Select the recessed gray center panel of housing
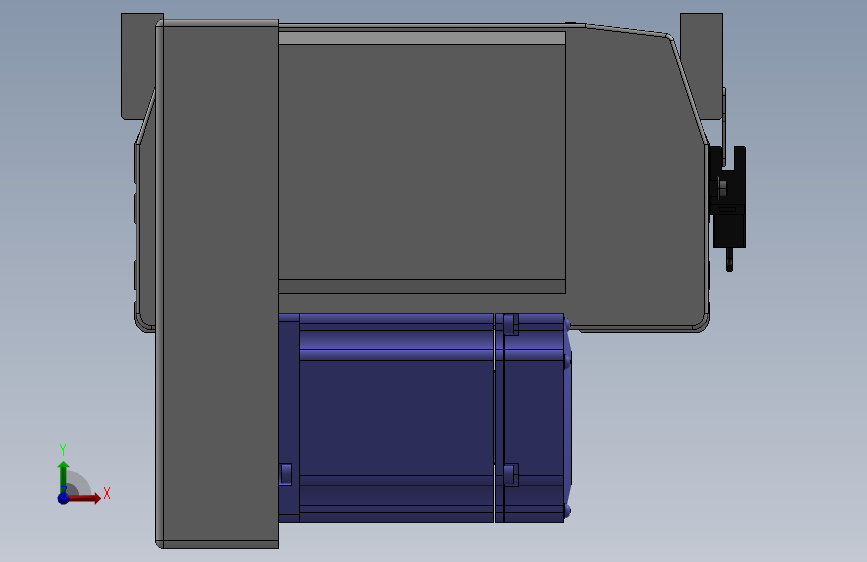867x562 pixels. (x=422, y=162)
